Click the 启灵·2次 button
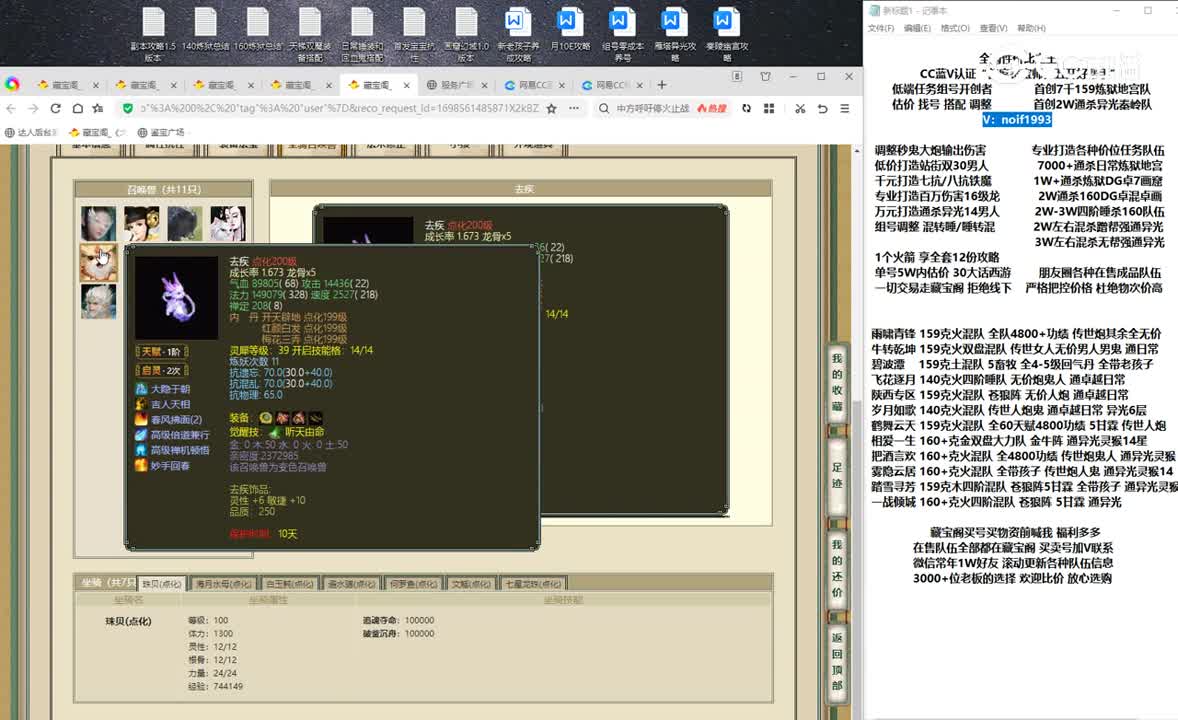This screenshot has height=720, width=1178. (162, 371)
